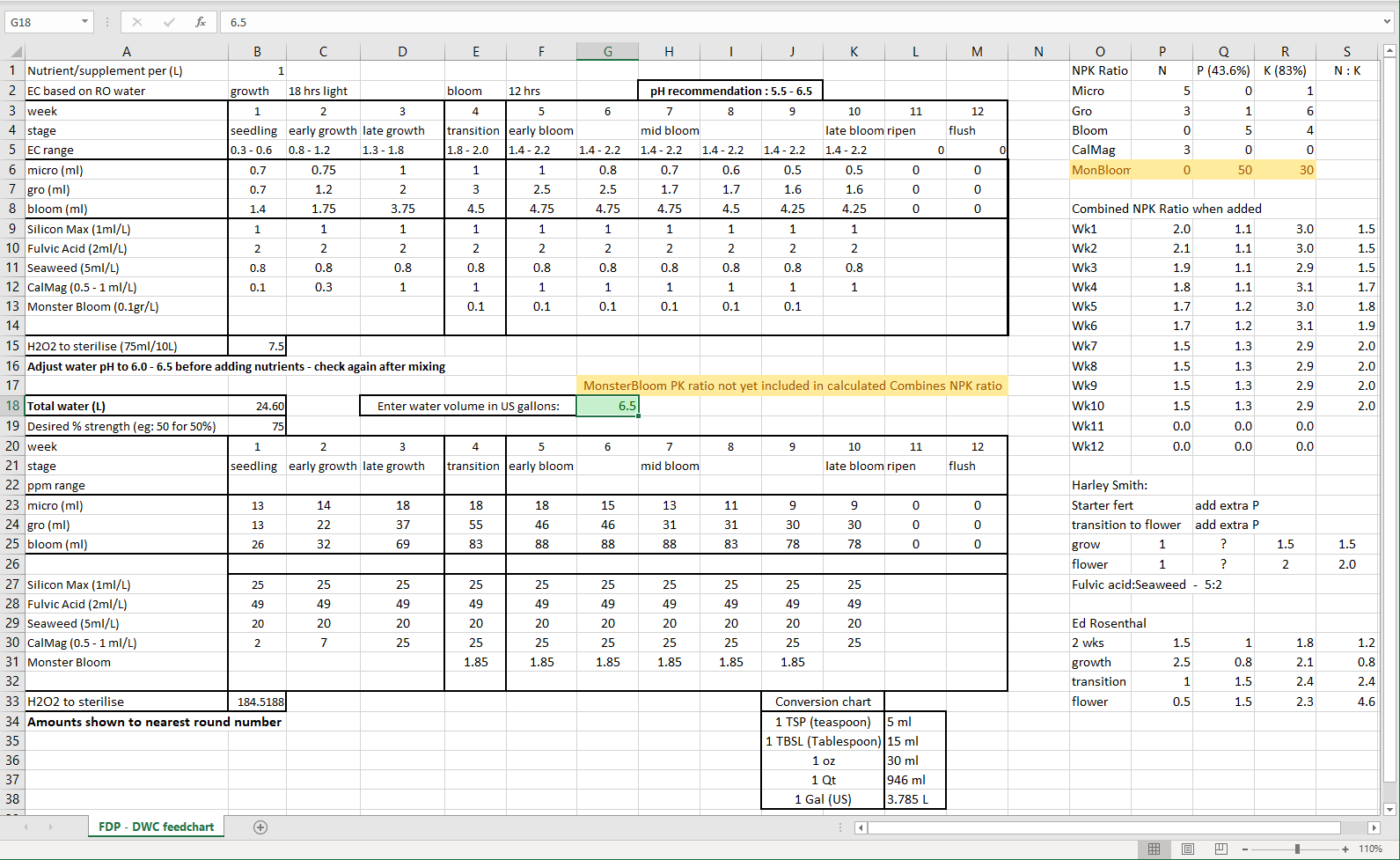Adjust the zoom slider handle
The image size is (1400, 860).
click(x=1297, y=849)
